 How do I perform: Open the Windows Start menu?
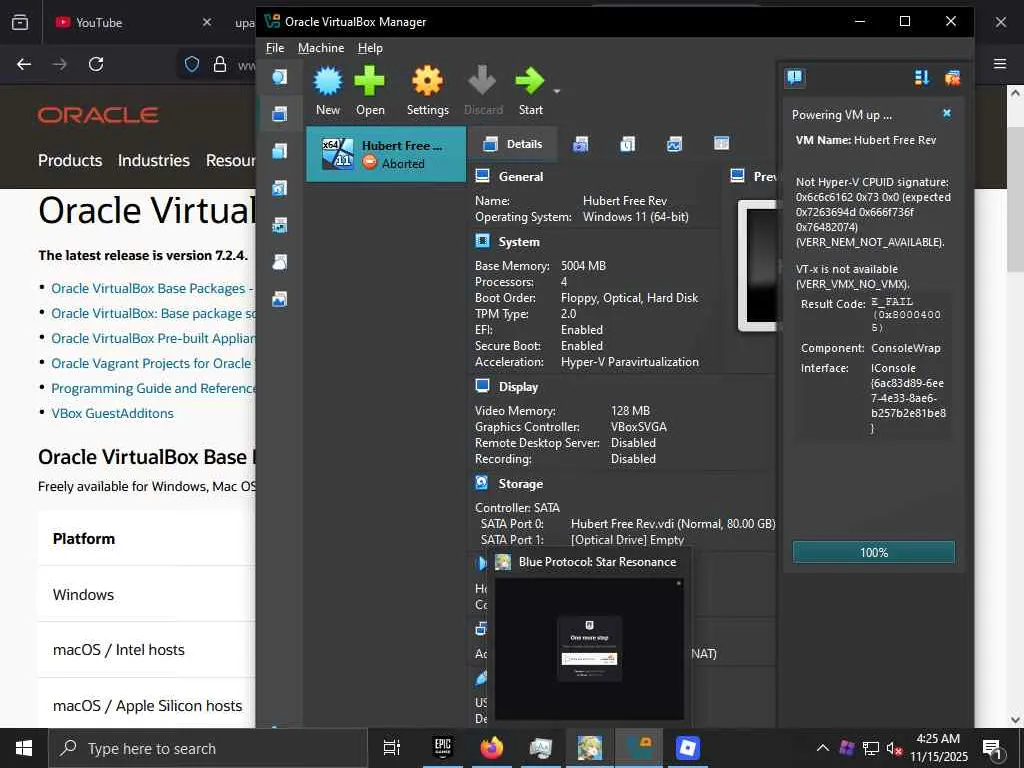point(24,748)
